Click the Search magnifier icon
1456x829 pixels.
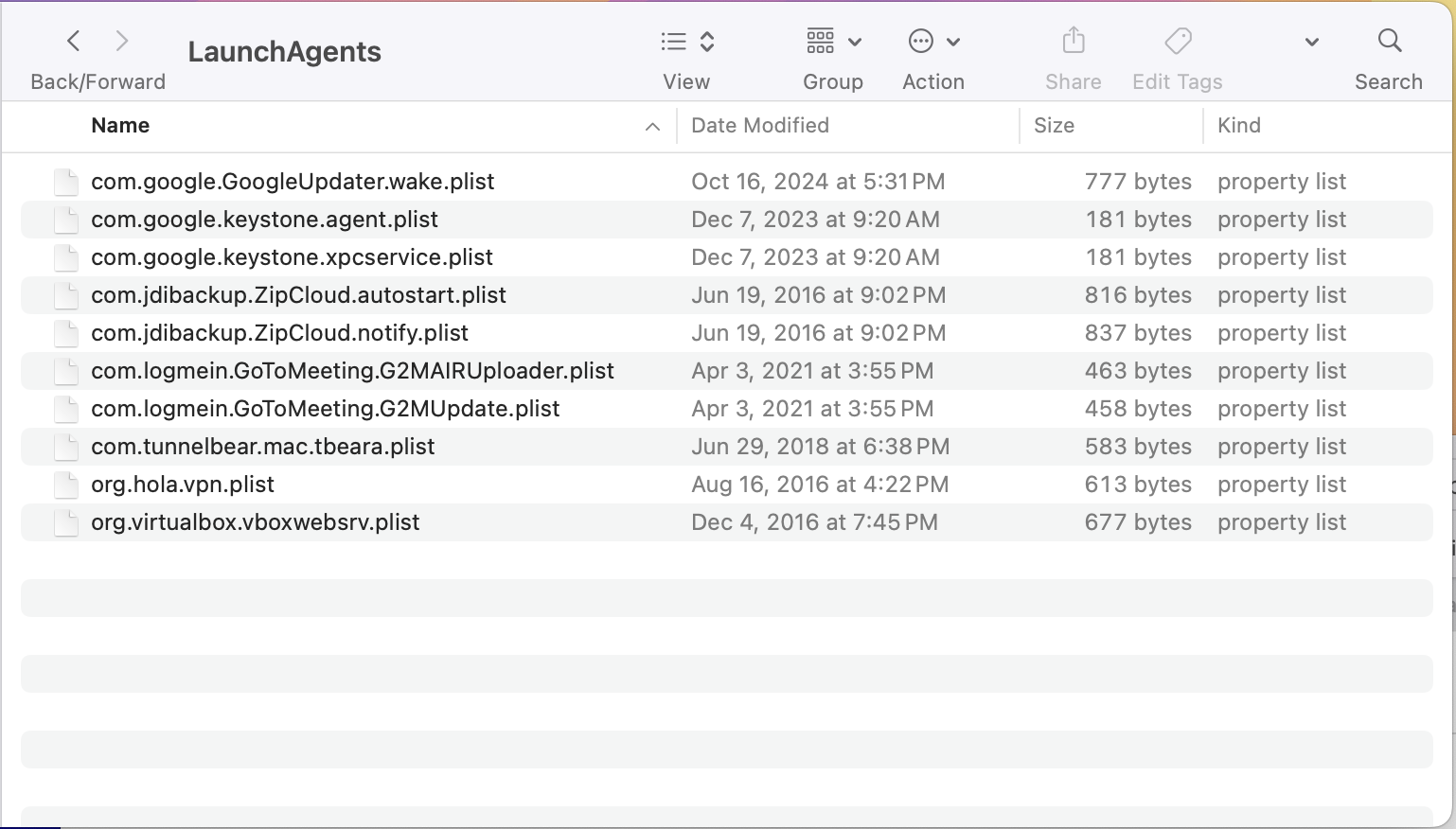click(1389, 41)
